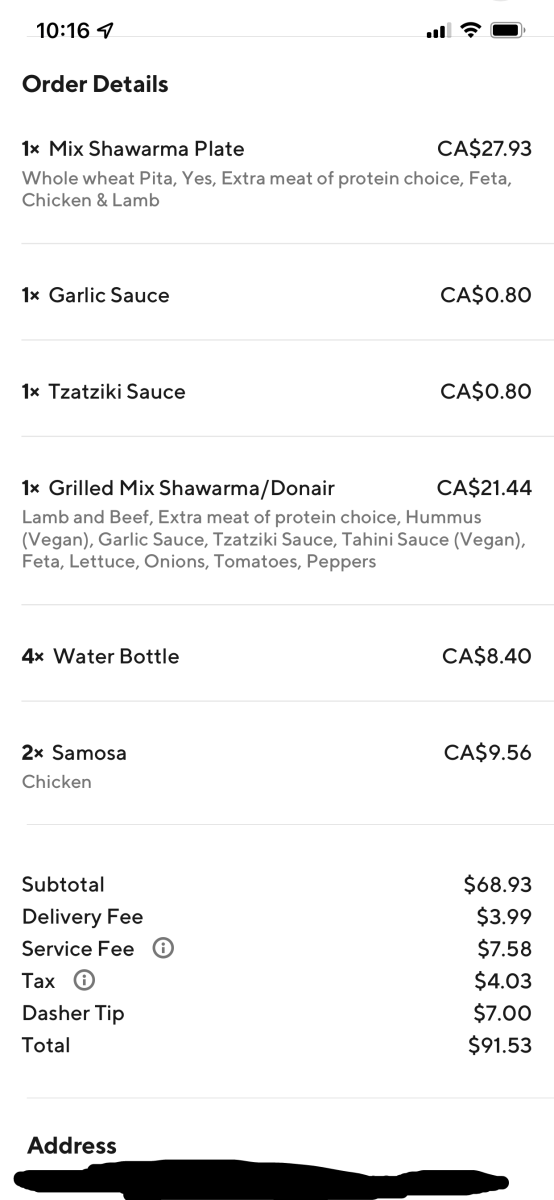Tap the Wi-Fi status icon
The width and height of the screenshot is (554, 1200).
(x=469, y=31)
